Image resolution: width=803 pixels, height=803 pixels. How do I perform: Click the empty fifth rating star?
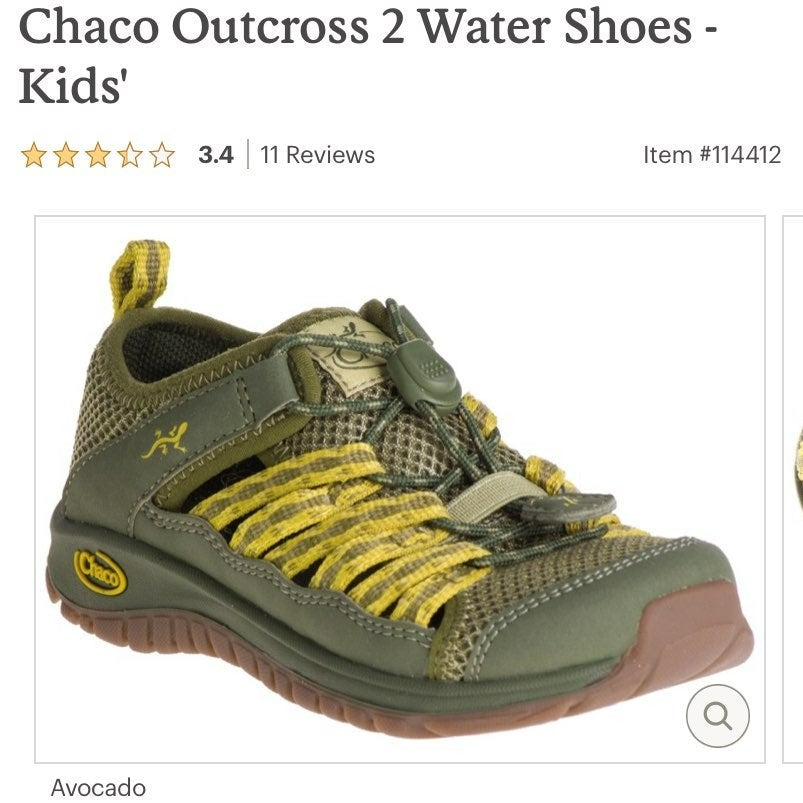coord(162,155)
